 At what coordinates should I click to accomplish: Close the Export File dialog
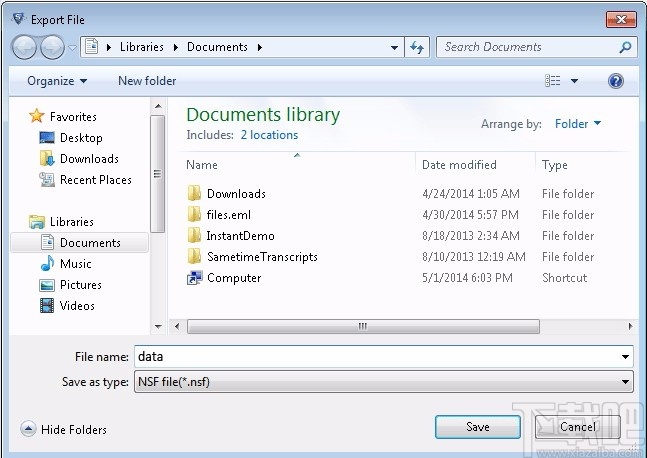coord(621,19)
